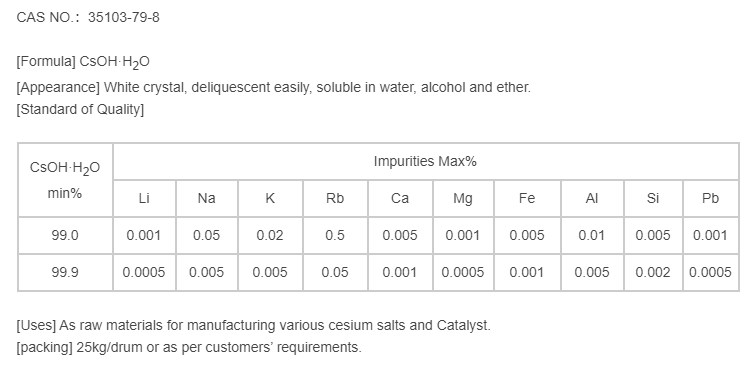Click the 0.5 value under Rb
Viewport: 752px width, 370px height.
tap(335, 235)
